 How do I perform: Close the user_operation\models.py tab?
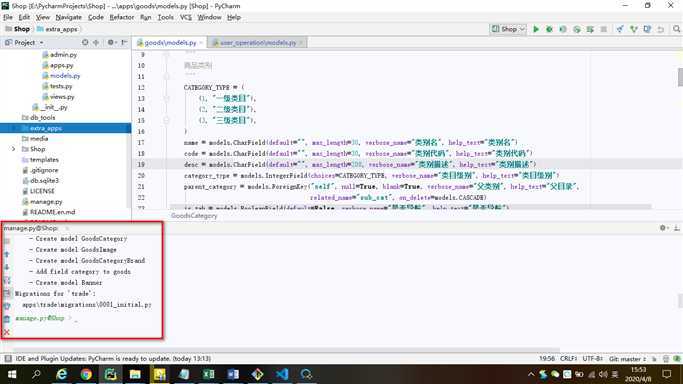coord(301,42)
